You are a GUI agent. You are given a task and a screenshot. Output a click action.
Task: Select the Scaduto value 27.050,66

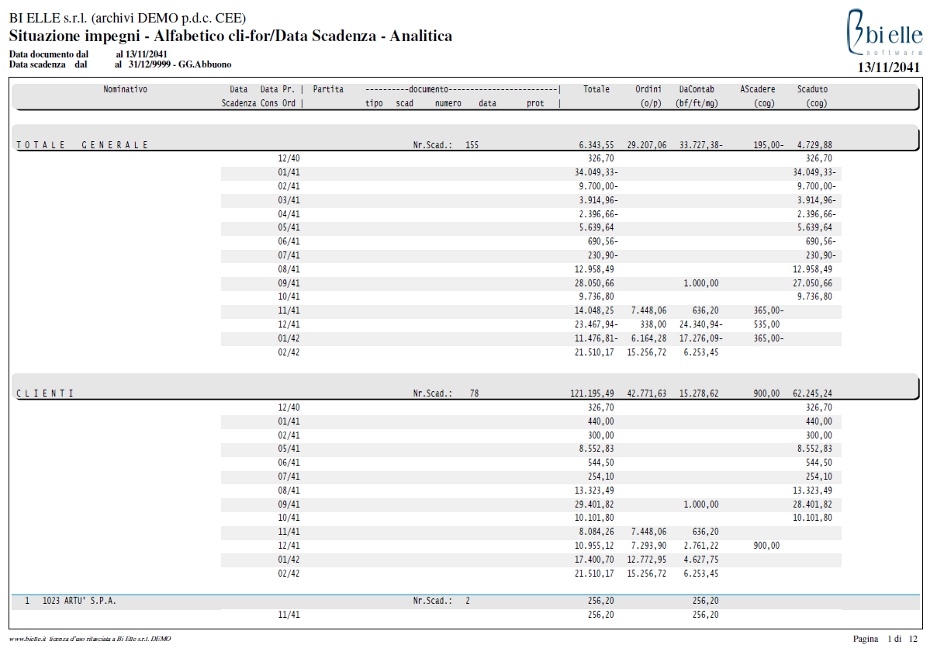(812, 283)
